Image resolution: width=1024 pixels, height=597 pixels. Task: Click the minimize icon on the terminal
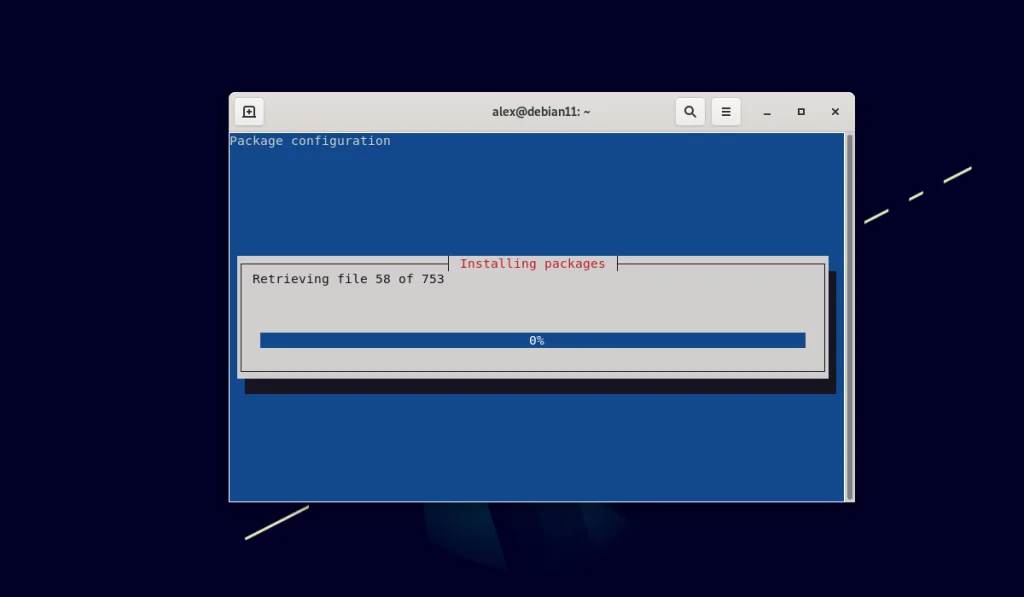point(766,111)
